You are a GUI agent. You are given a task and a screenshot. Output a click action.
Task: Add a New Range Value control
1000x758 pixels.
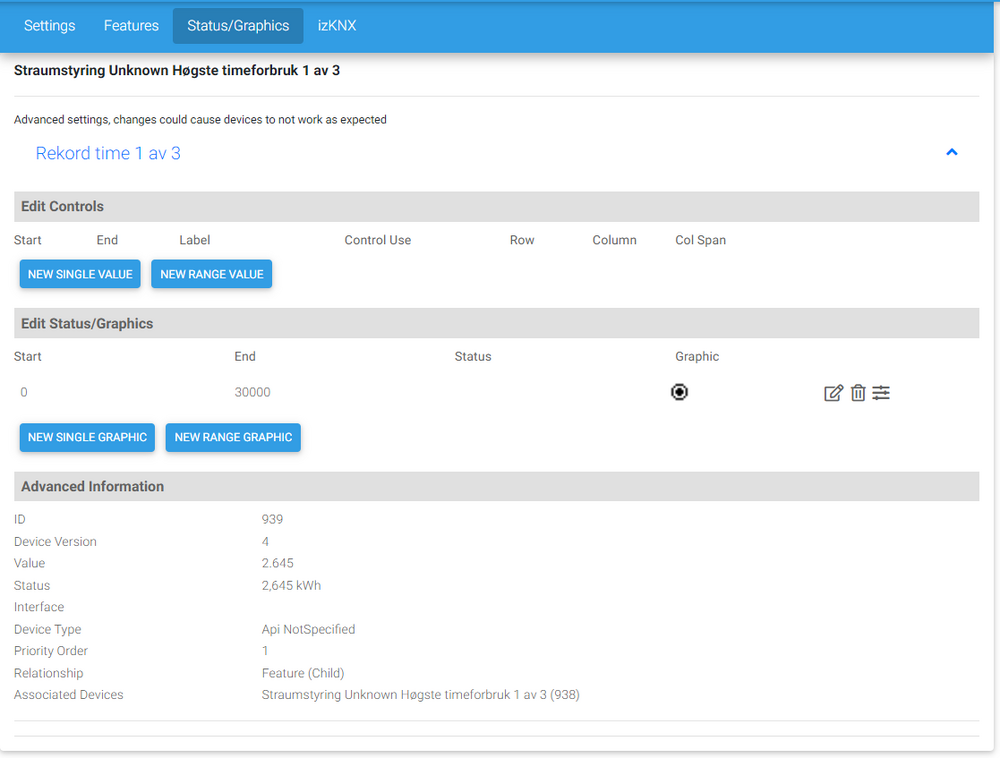pyautogui.click(x=211, y=274)
